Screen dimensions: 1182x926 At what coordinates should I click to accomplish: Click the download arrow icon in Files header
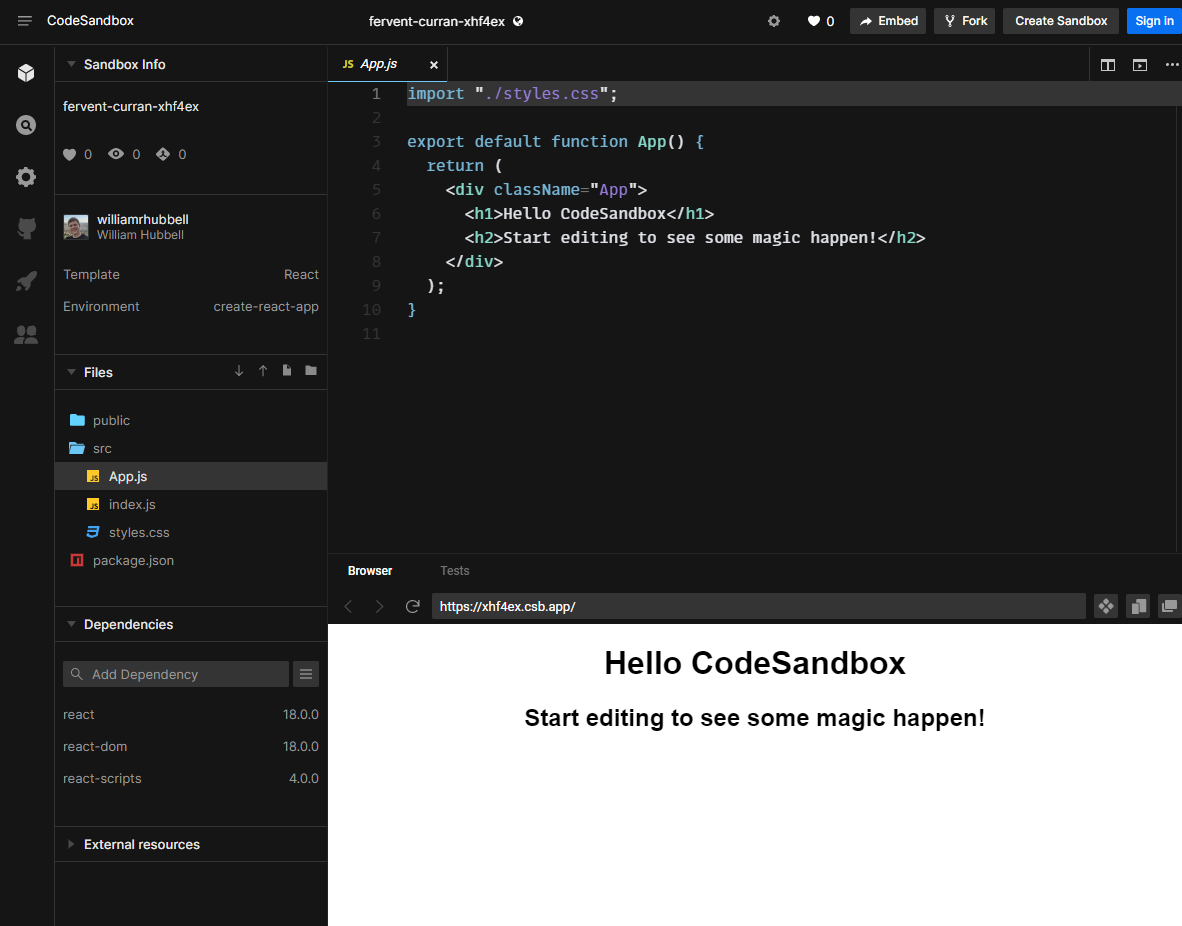239,371
